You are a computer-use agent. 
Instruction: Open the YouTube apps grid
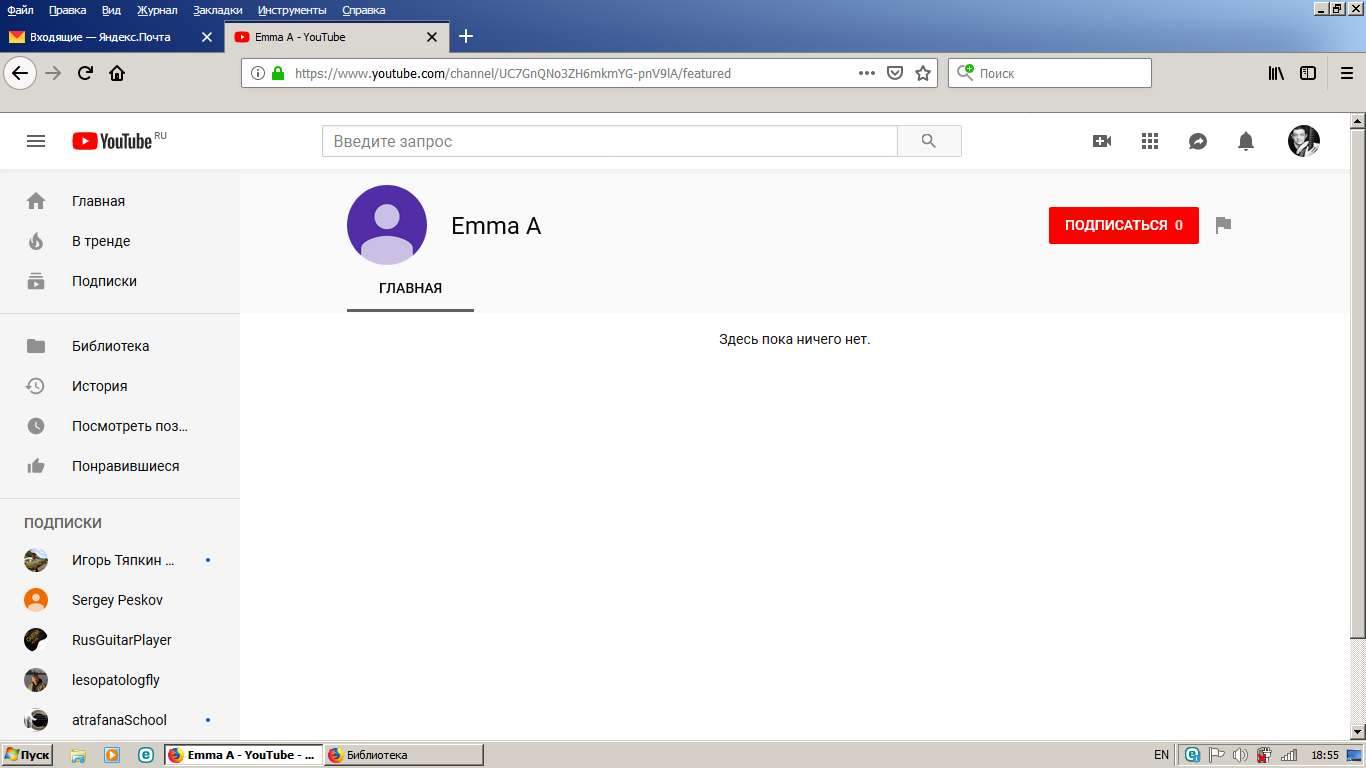(1150, 141)
